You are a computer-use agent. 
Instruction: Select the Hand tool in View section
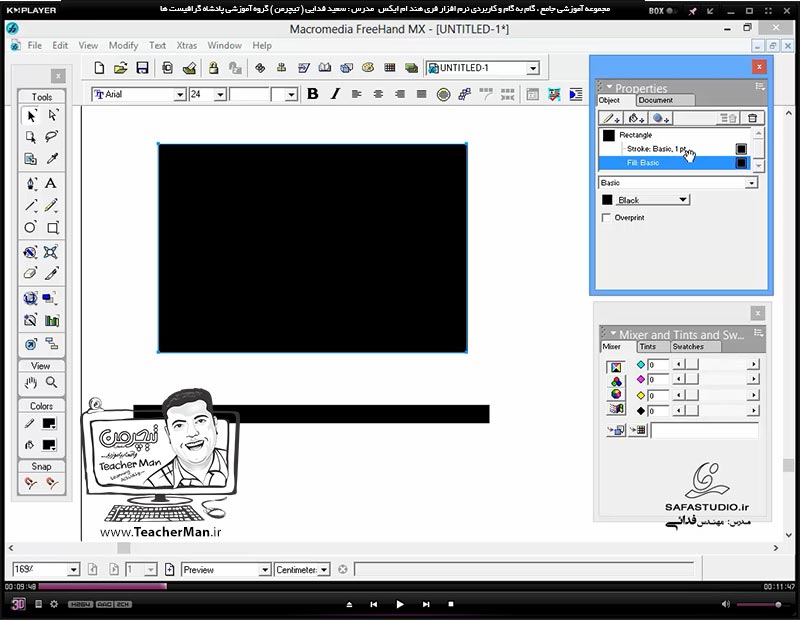pyautogui.click(x=31, y=382)
